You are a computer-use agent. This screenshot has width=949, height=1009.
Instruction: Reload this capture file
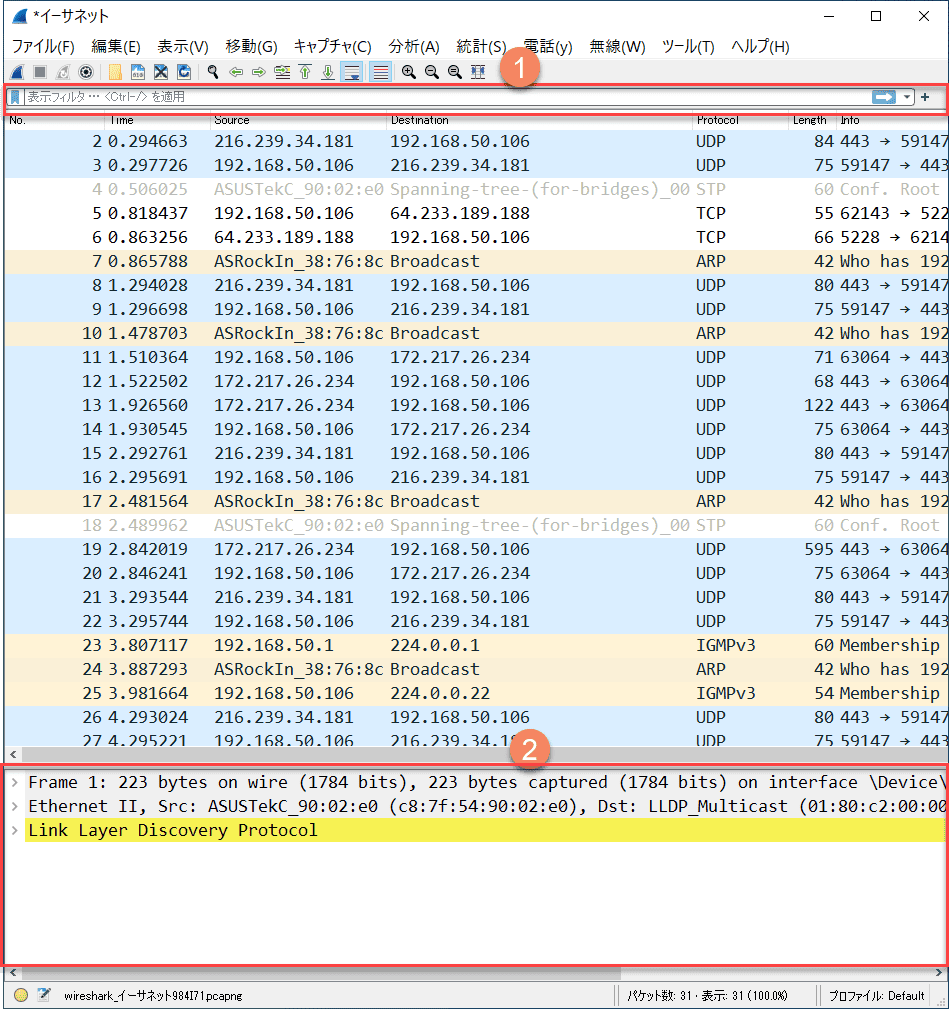click(184, 72)
